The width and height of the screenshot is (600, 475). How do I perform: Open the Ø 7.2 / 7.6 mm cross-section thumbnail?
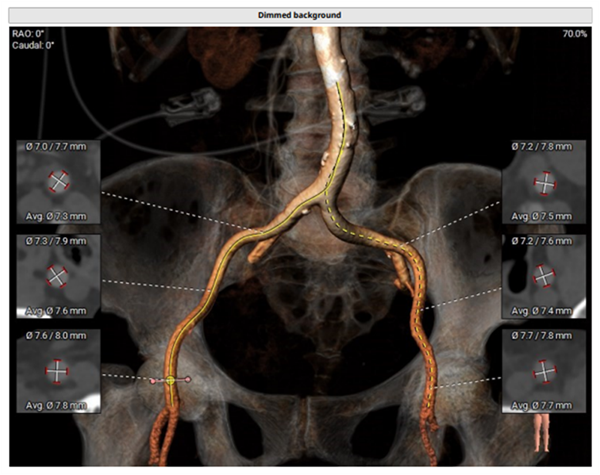543,276
